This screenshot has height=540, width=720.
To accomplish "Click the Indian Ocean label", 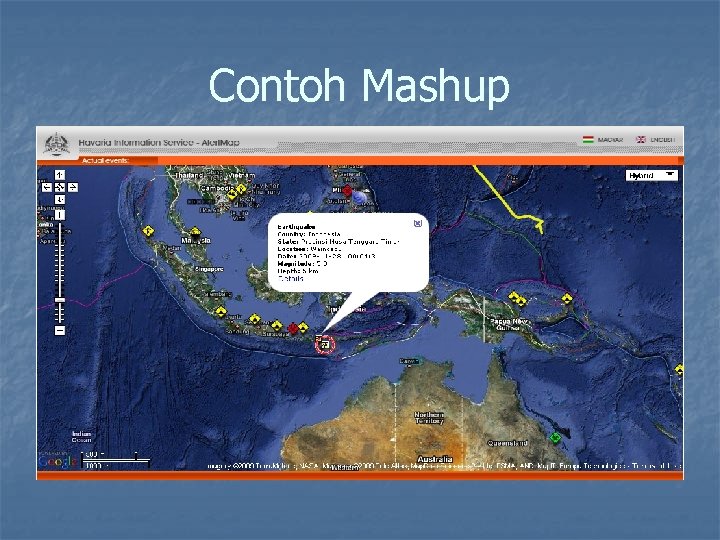I will click(x=81, y=437).
